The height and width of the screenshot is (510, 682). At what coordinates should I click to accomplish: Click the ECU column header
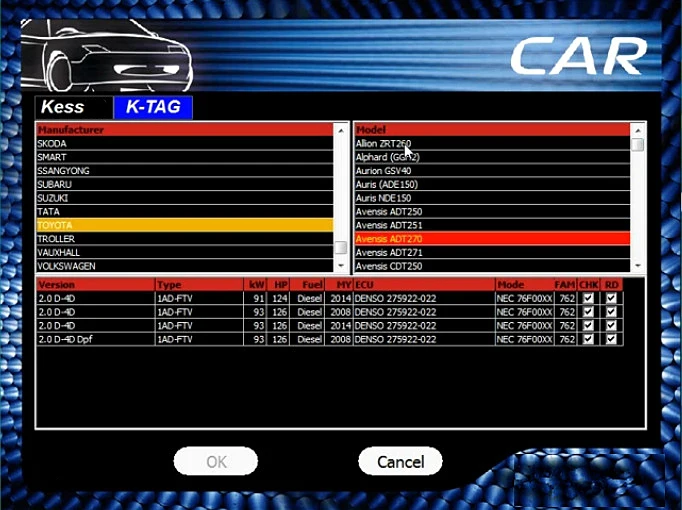click(424, 285)
